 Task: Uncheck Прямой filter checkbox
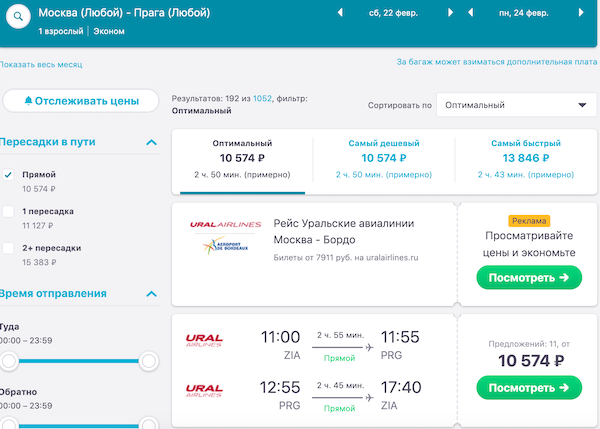pos(8,175)
